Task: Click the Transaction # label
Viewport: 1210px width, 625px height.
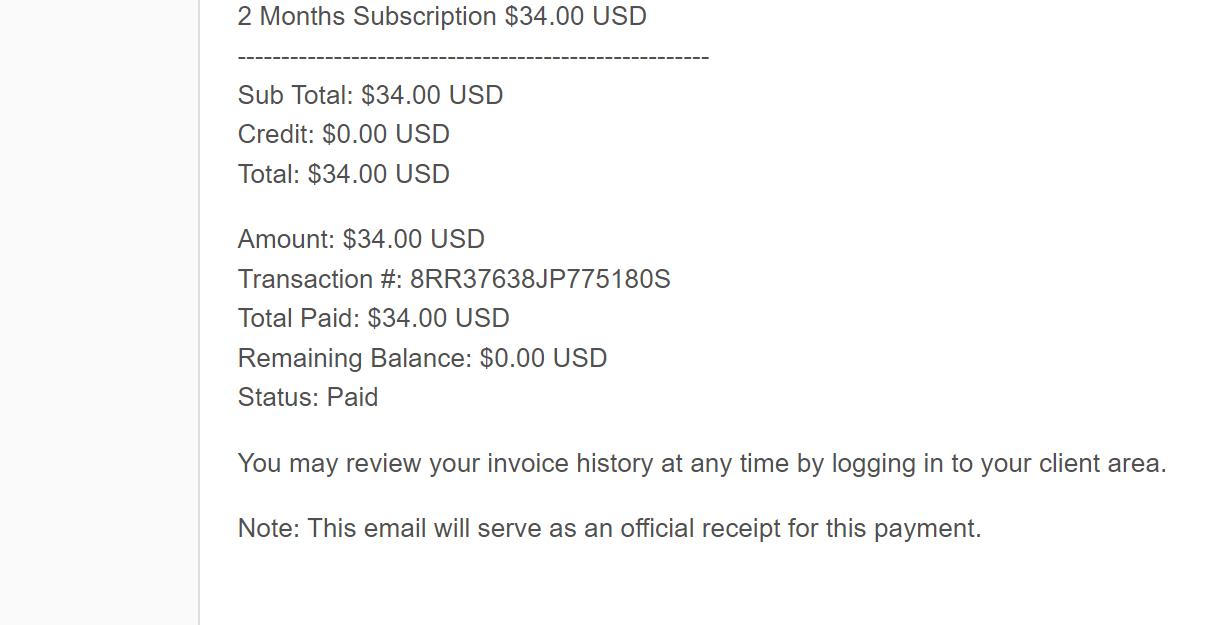Action: (320, 279)
